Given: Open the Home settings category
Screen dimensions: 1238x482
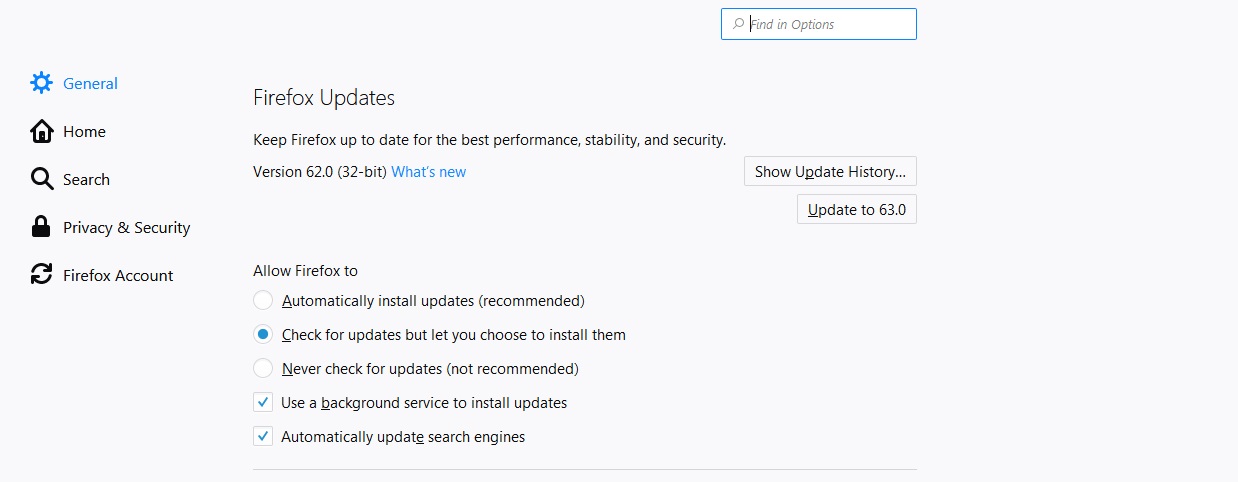Looking at the screenshot, I should tap(84, 132).
